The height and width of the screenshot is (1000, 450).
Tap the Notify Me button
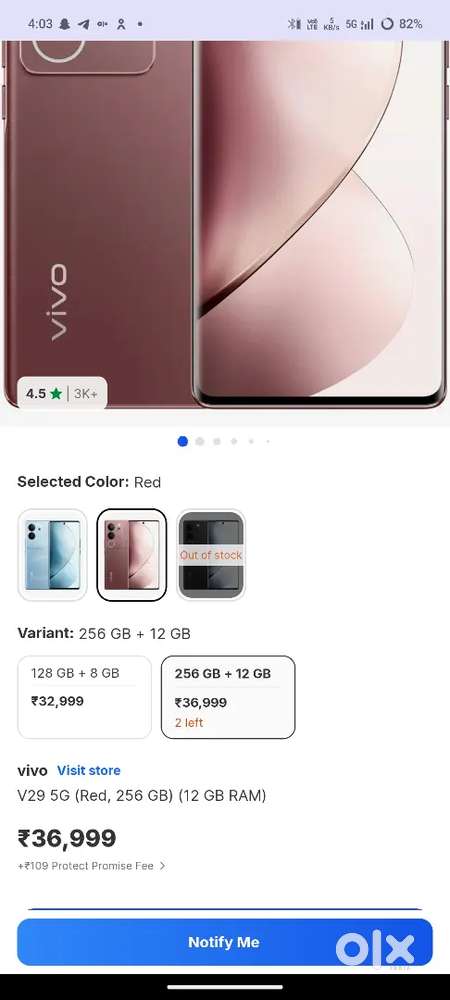pos(225,942)
